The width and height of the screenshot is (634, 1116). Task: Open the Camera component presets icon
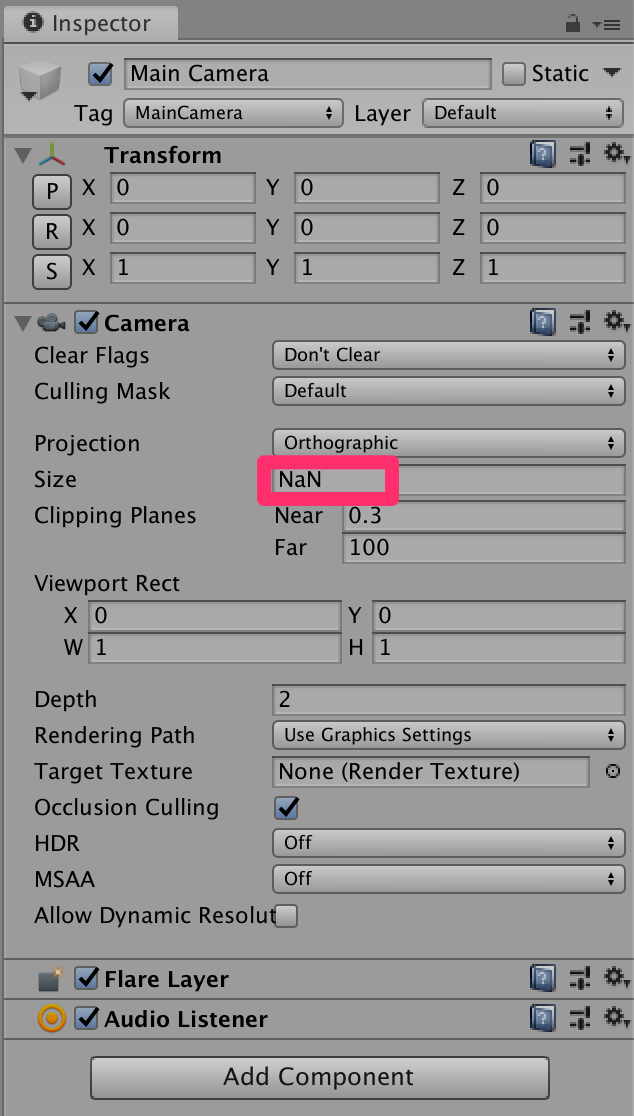coord(580,322)
